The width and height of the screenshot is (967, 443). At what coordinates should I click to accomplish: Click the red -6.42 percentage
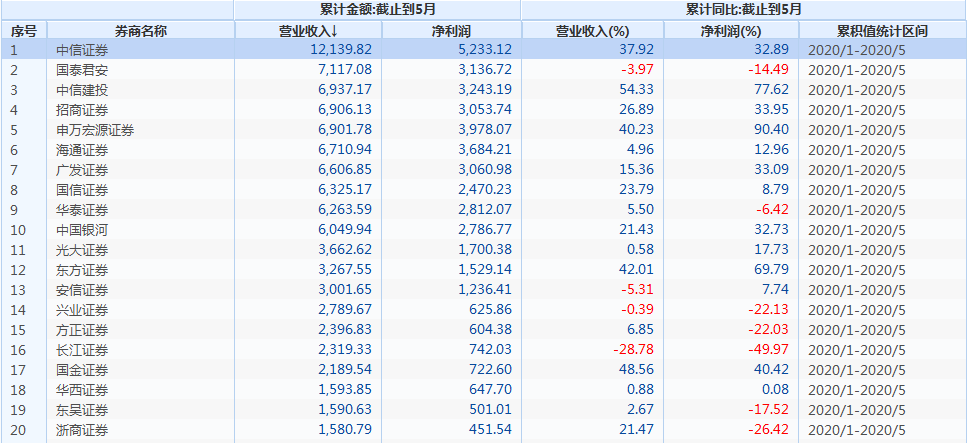[773, 210]
